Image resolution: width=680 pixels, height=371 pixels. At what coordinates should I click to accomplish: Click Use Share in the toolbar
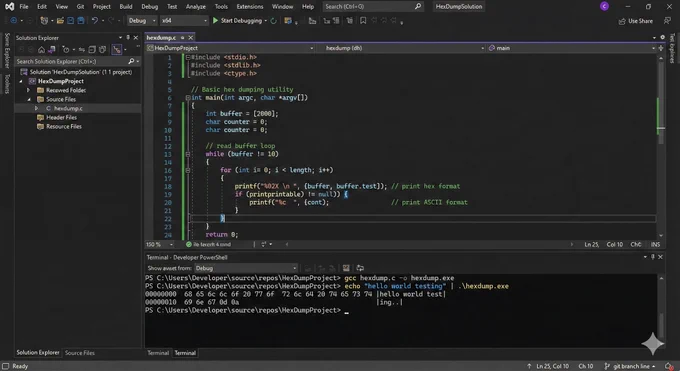click(x=636, y=21)
